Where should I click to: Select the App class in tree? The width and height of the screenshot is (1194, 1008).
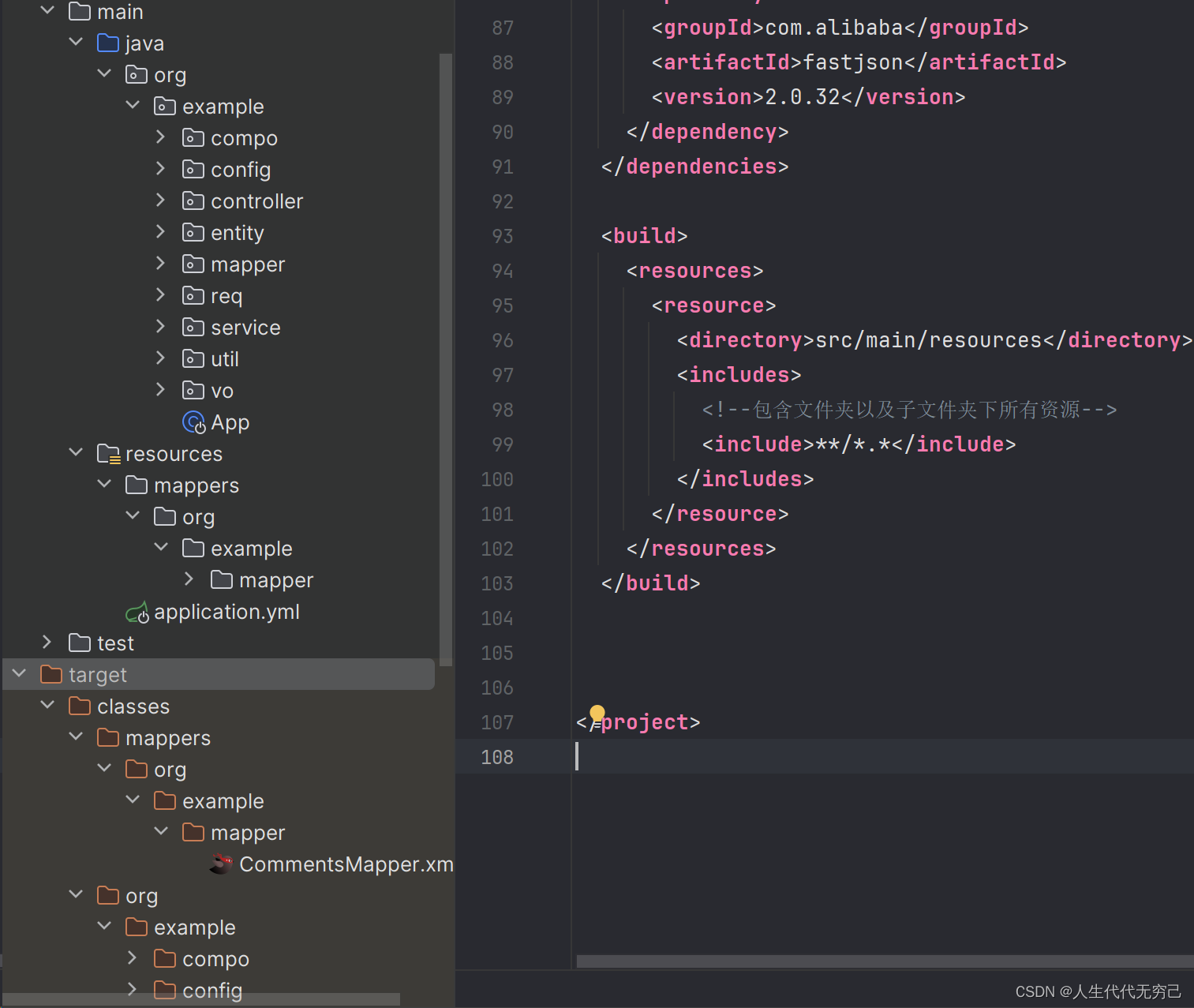point(230,422)
